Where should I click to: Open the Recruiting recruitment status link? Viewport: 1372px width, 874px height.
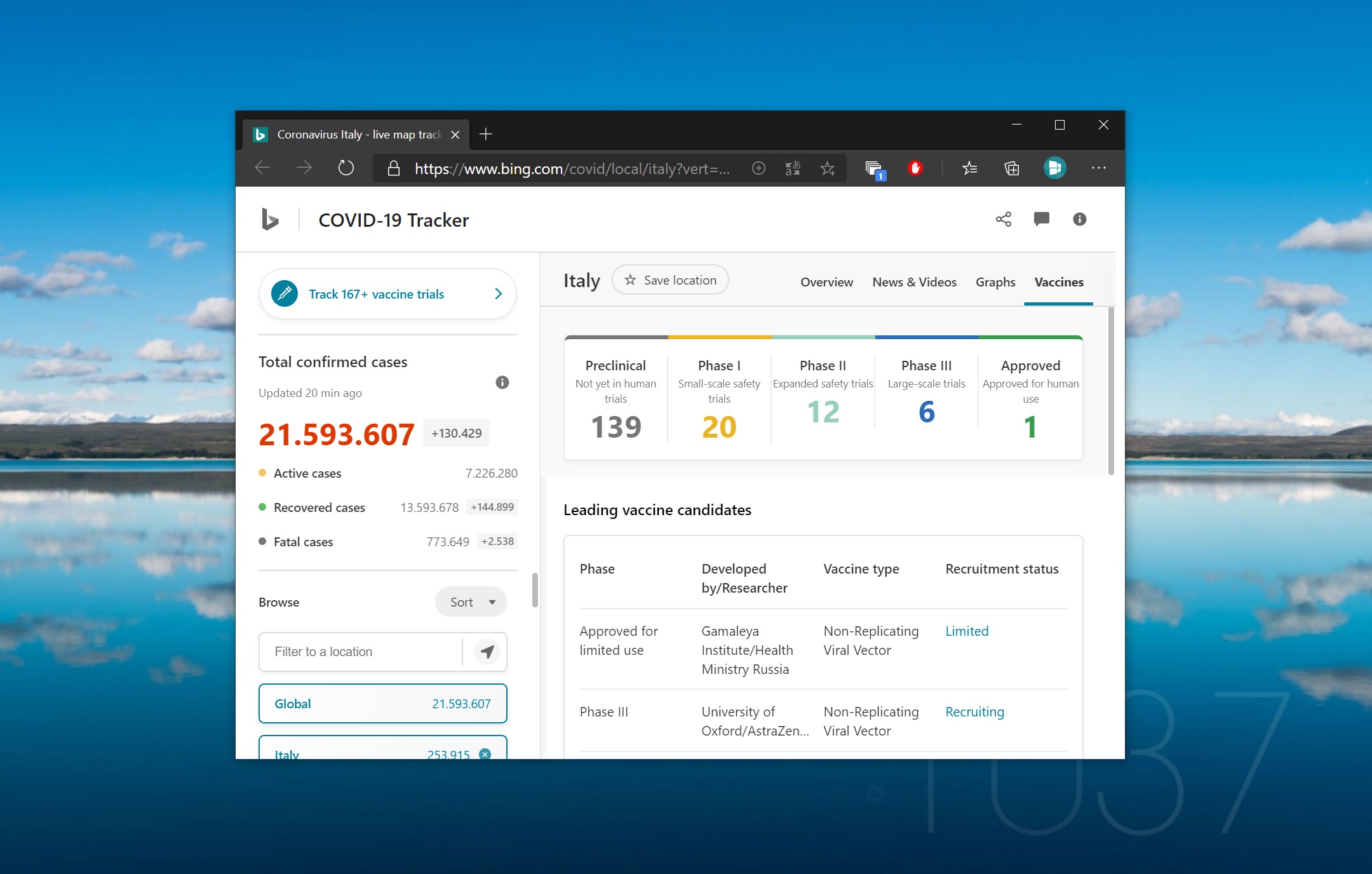click(x=974, y=712)
